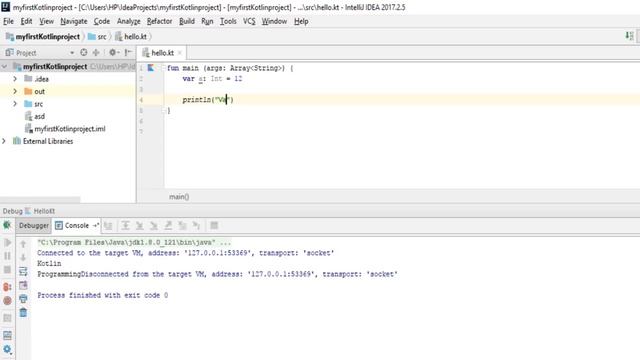Image resolution: width=640 pixels, height=360 pixels.
Task: Click Project panel horizontal scrollbar
Action: coord(40,200)
